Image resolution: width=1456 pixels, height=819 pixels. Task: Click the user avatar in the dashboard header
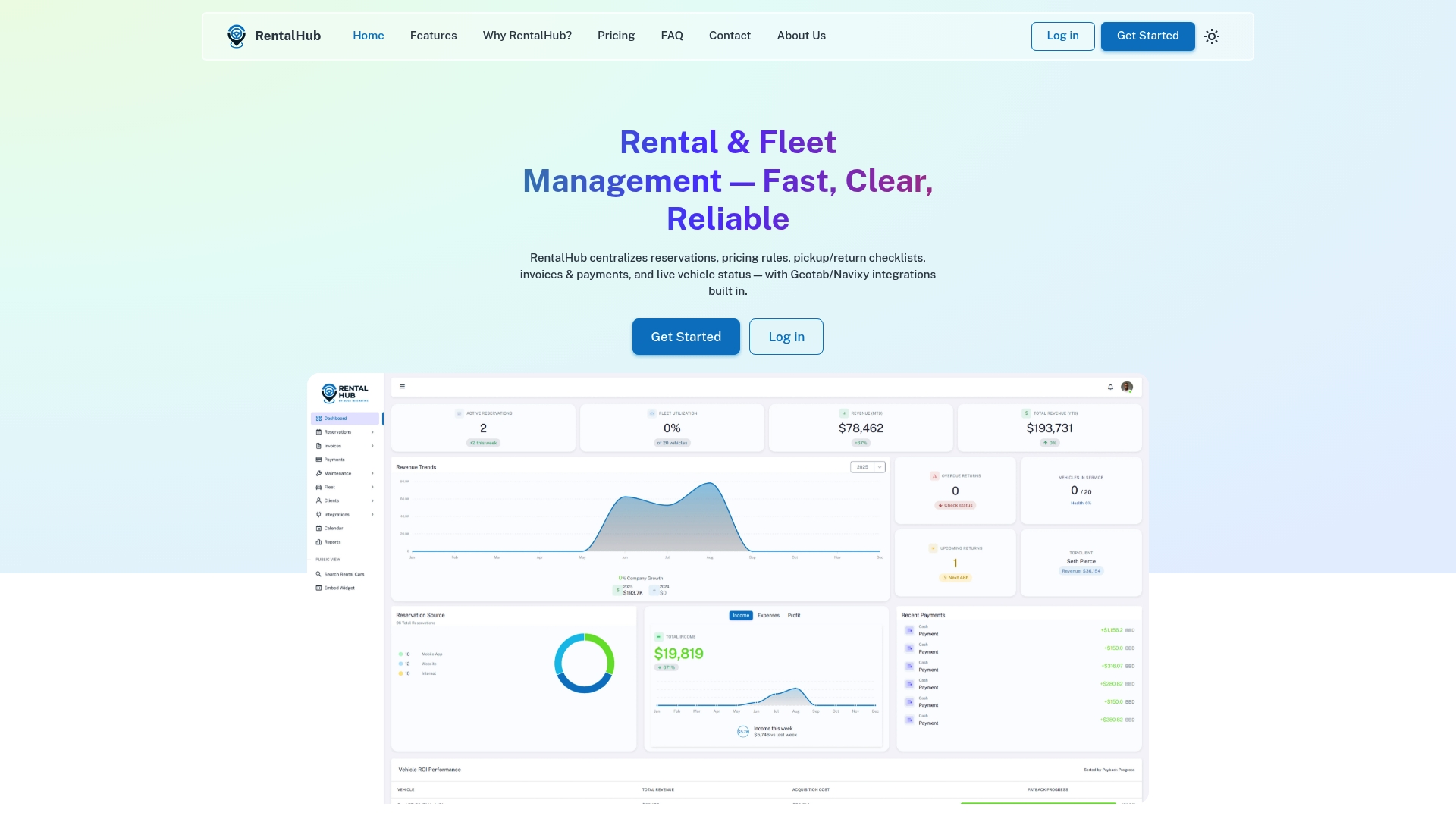pos(1126,386)
